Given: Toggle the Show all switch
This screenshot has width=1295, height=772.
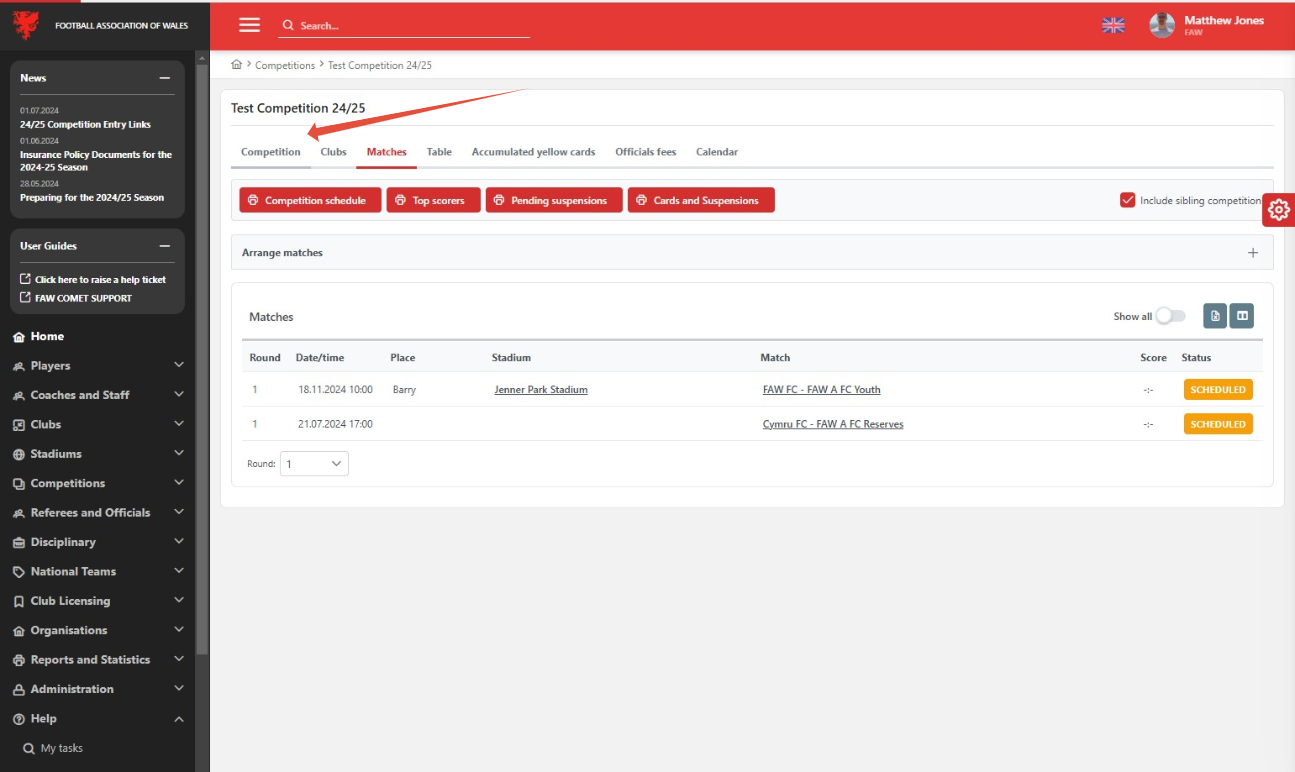Looking at the screenshot, I should pyautogui.click(x=1171, y=316).
